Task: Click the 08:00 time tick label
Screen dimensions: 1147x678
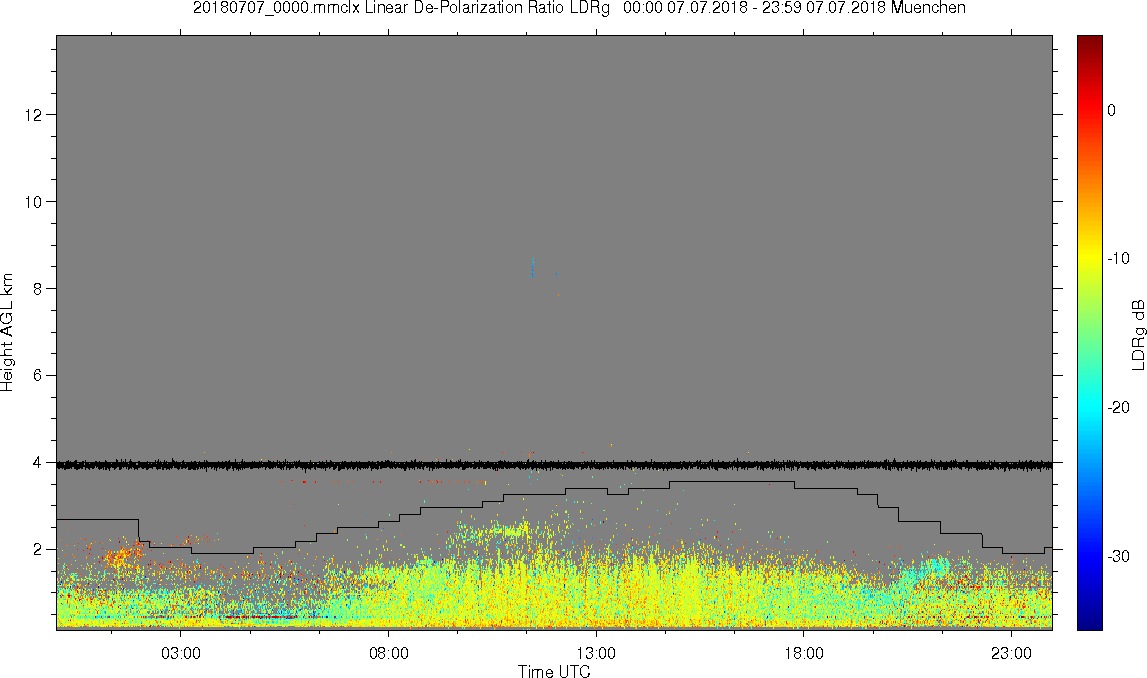Action: pos(388,653)
